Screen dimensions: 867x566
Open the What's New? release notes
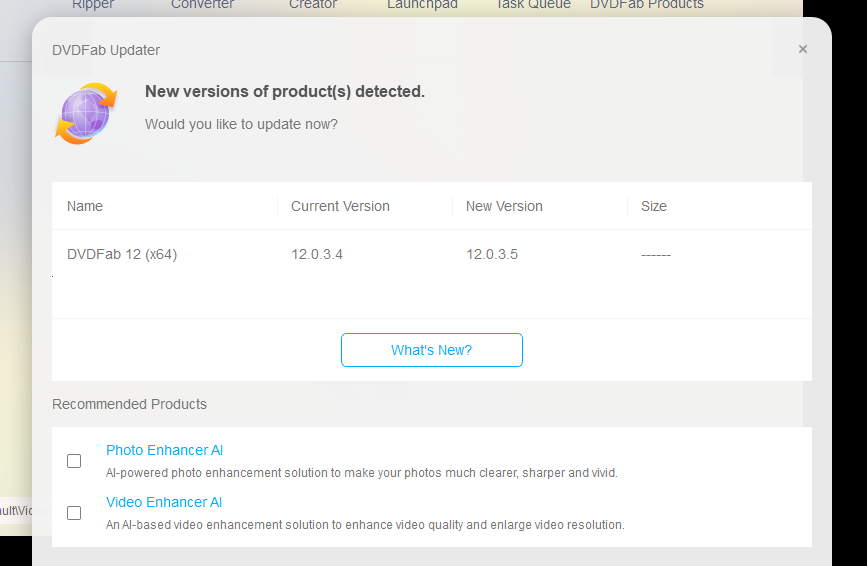[431, 350]
